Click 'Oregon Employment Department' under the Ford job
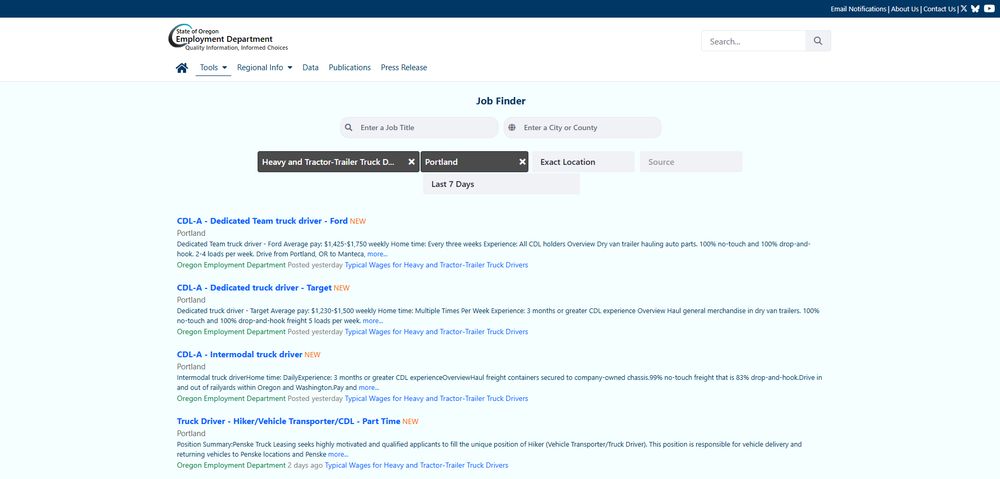Screen dimensions: 1000x479 pyautogui.click(x=232, y=265)
